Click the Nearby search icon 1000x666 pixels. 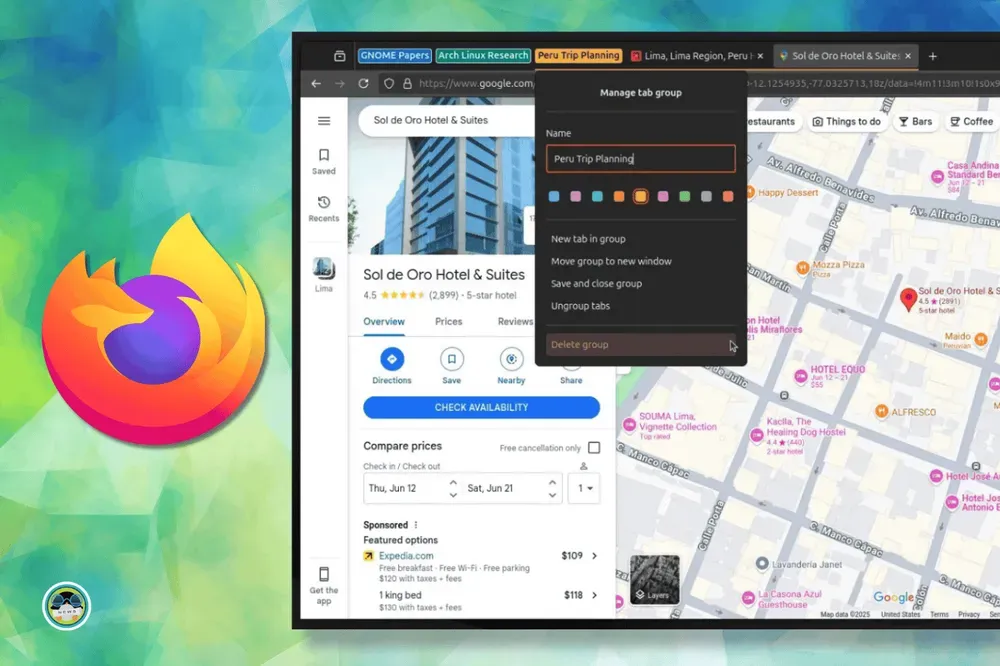511,359
